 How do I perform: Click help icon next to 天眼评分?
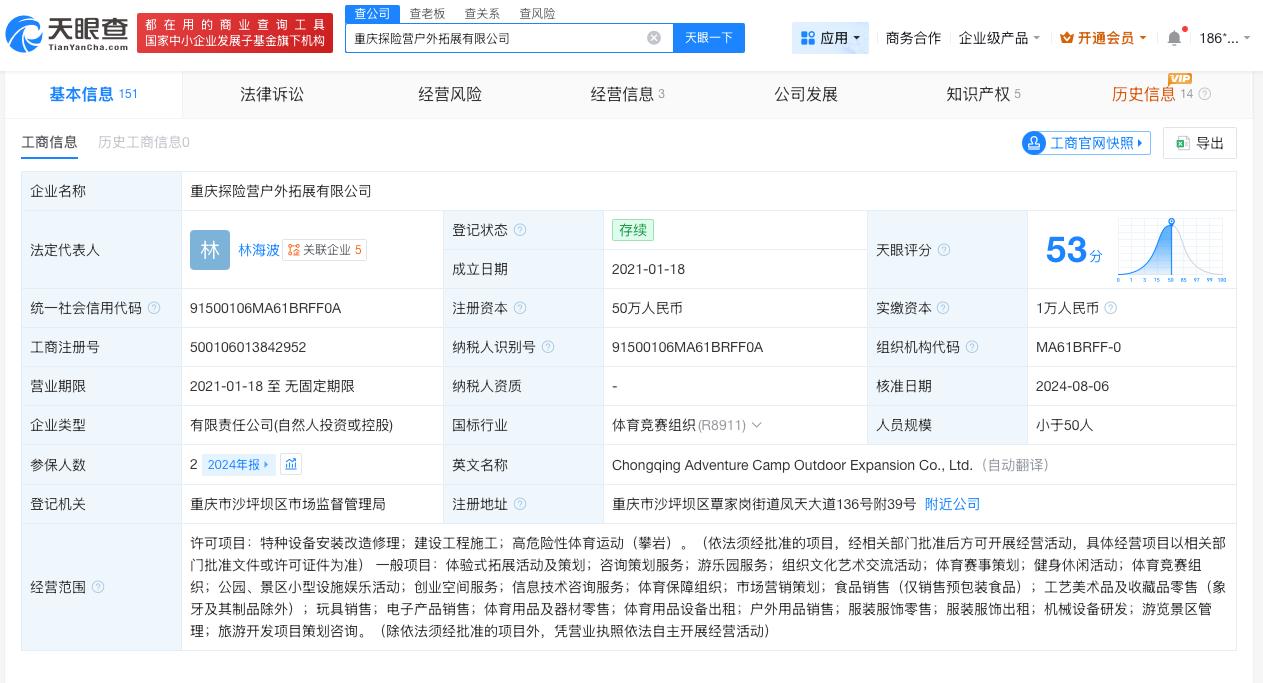coord(943,250)
